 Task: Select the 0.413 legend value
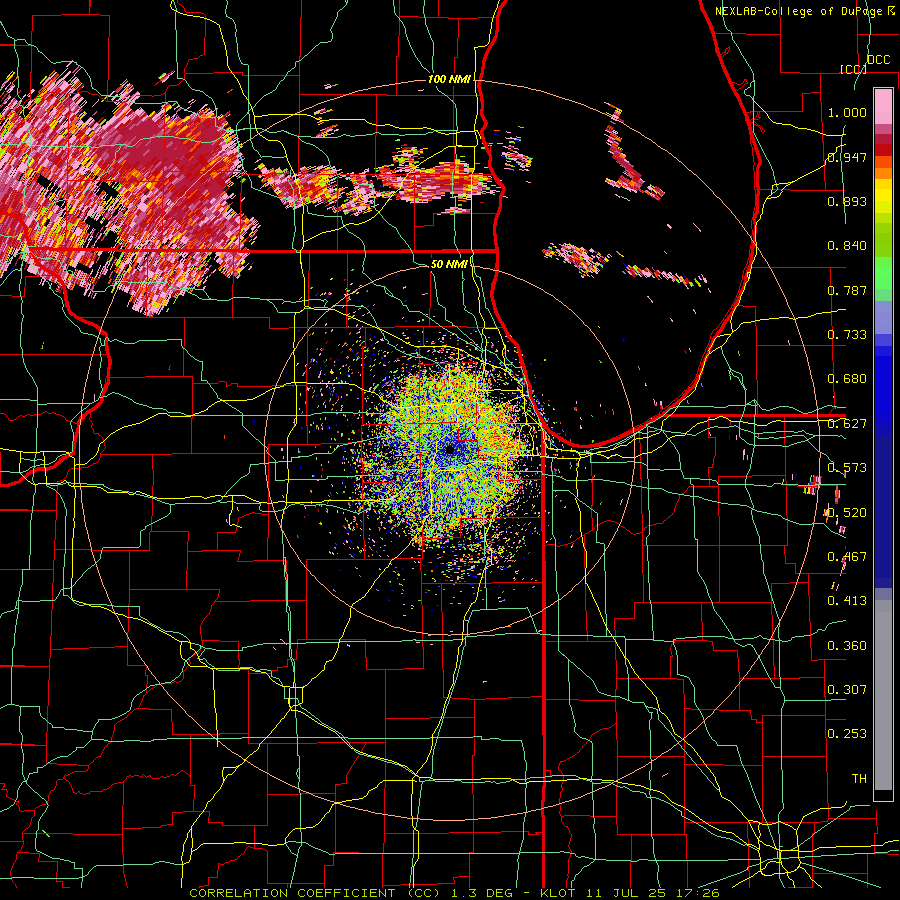coord(847,601)
